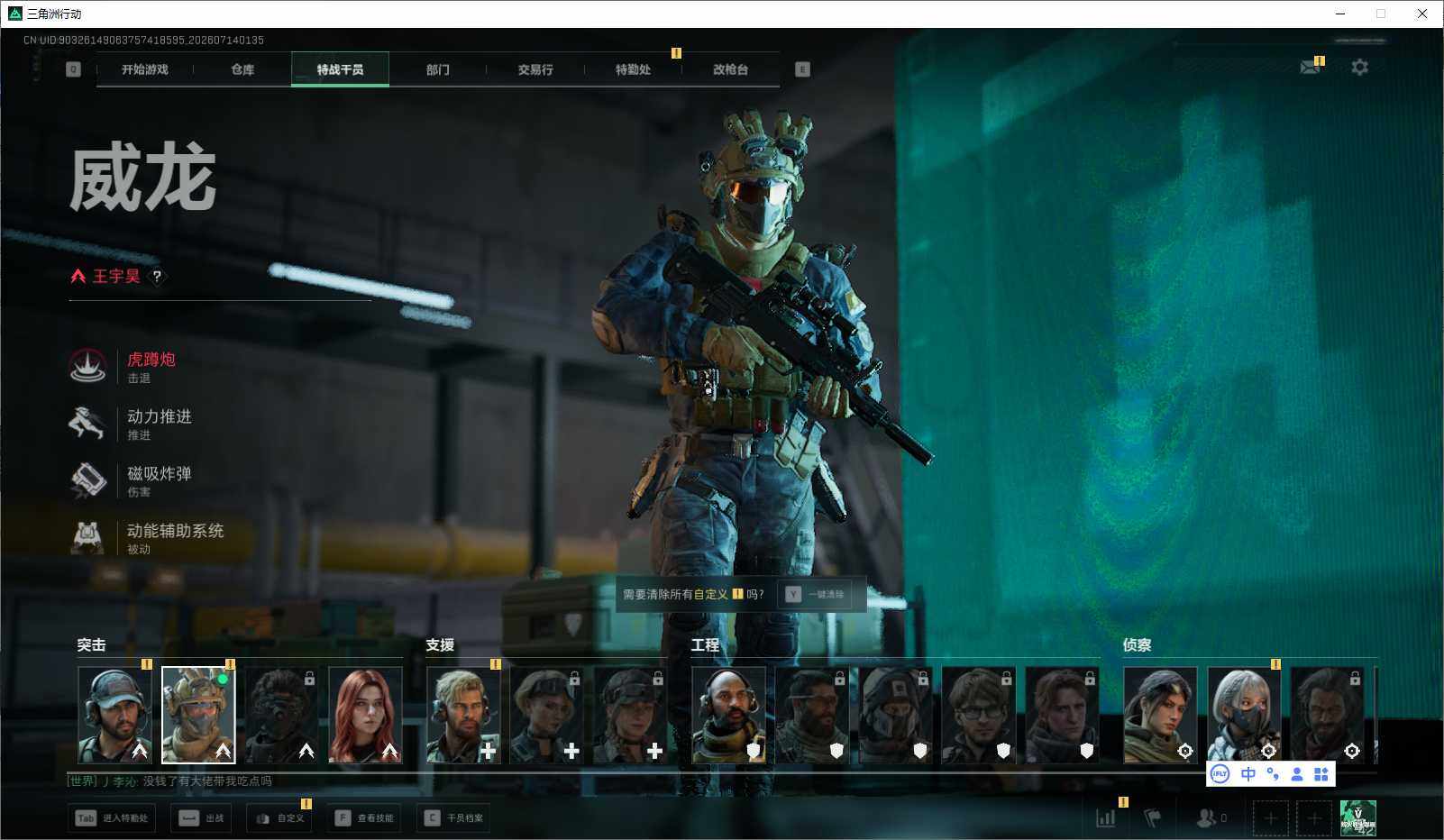Select the second 工程 operator with glasses
This screenshot has width=1444, height=840.
pos(812,715)
